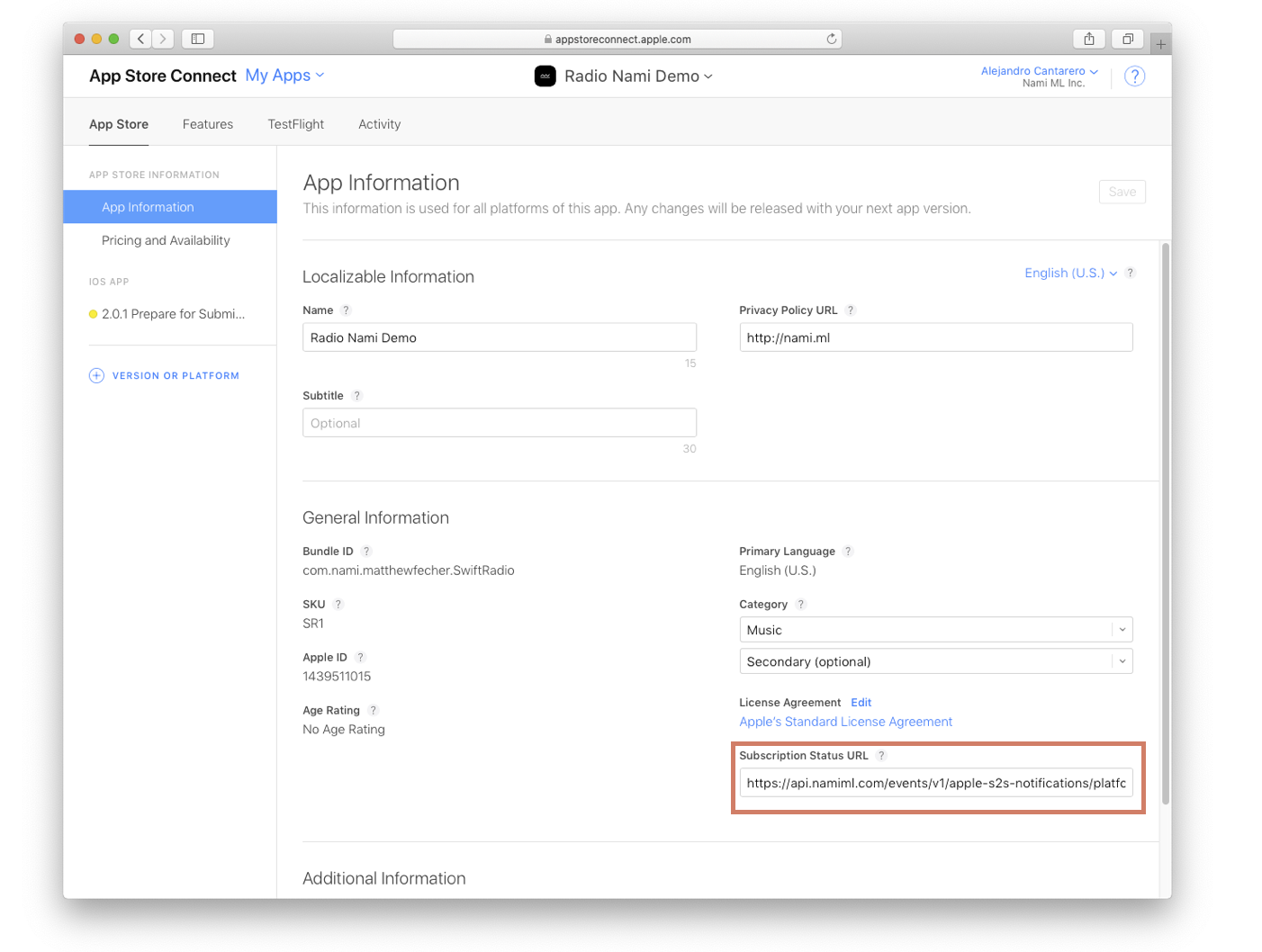Click the bundle ID com.nami.matthewfecher.SwiftRadio
This screenshot has width=1262, height=952.
(x=409, y=570)
